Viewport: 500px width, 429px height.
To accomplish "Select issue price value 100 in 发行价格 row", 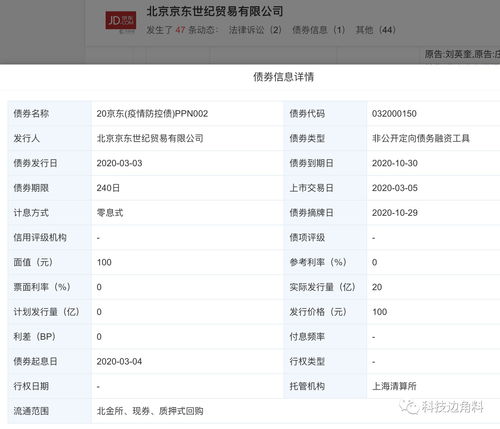I will click(380, 312).
